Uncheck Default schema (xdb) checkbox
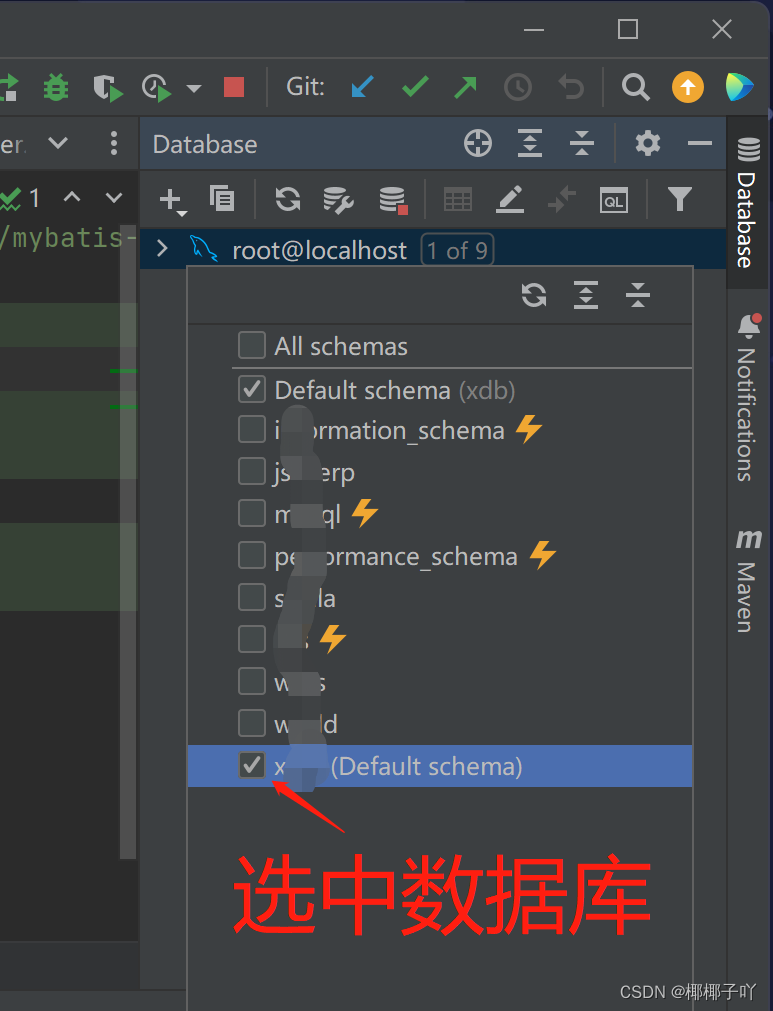773x1011 pixels. tap(252, 389)
